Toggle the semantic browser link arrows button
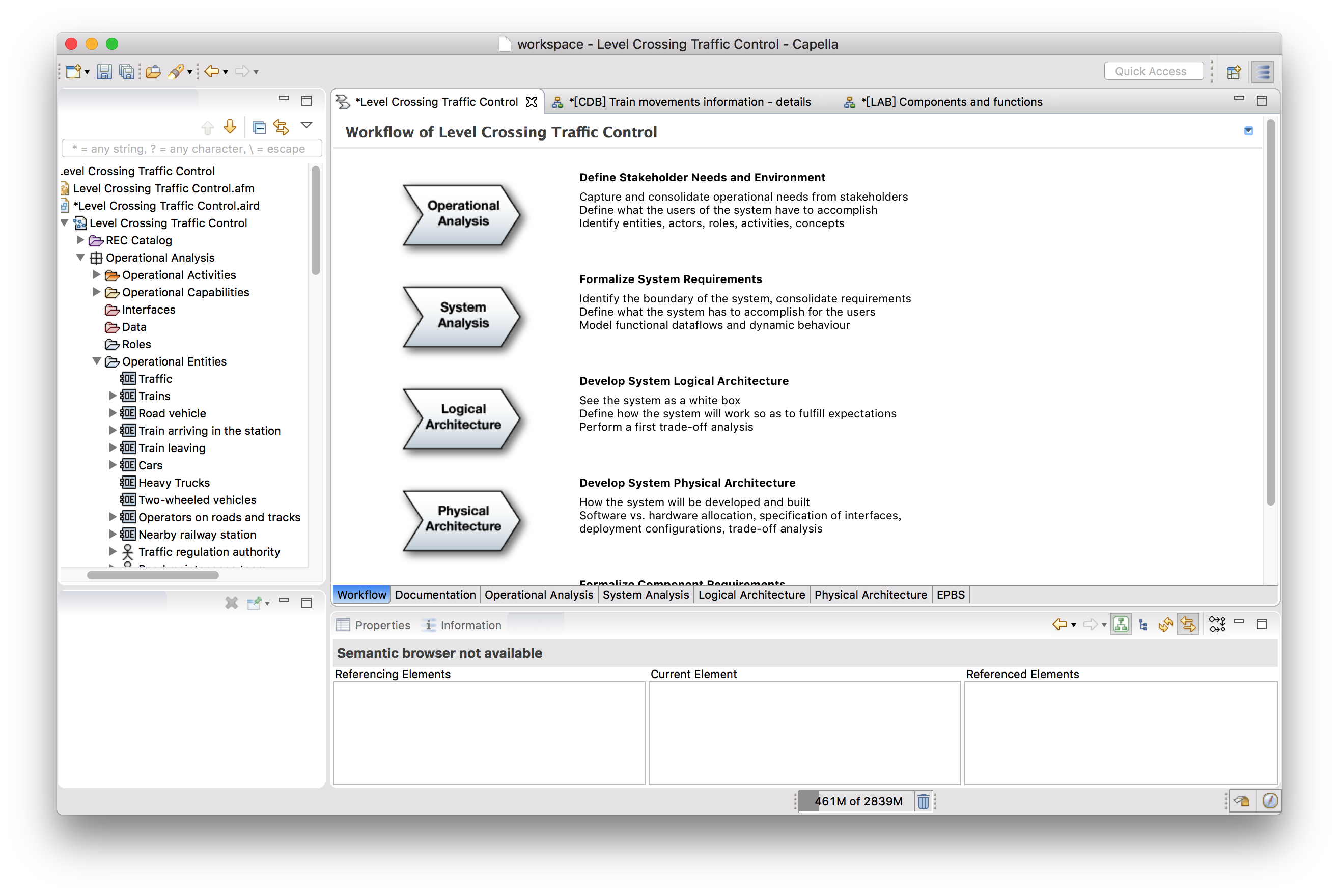The height and width of the screenshot is (896, 1339). click(x=1188, y=625)
